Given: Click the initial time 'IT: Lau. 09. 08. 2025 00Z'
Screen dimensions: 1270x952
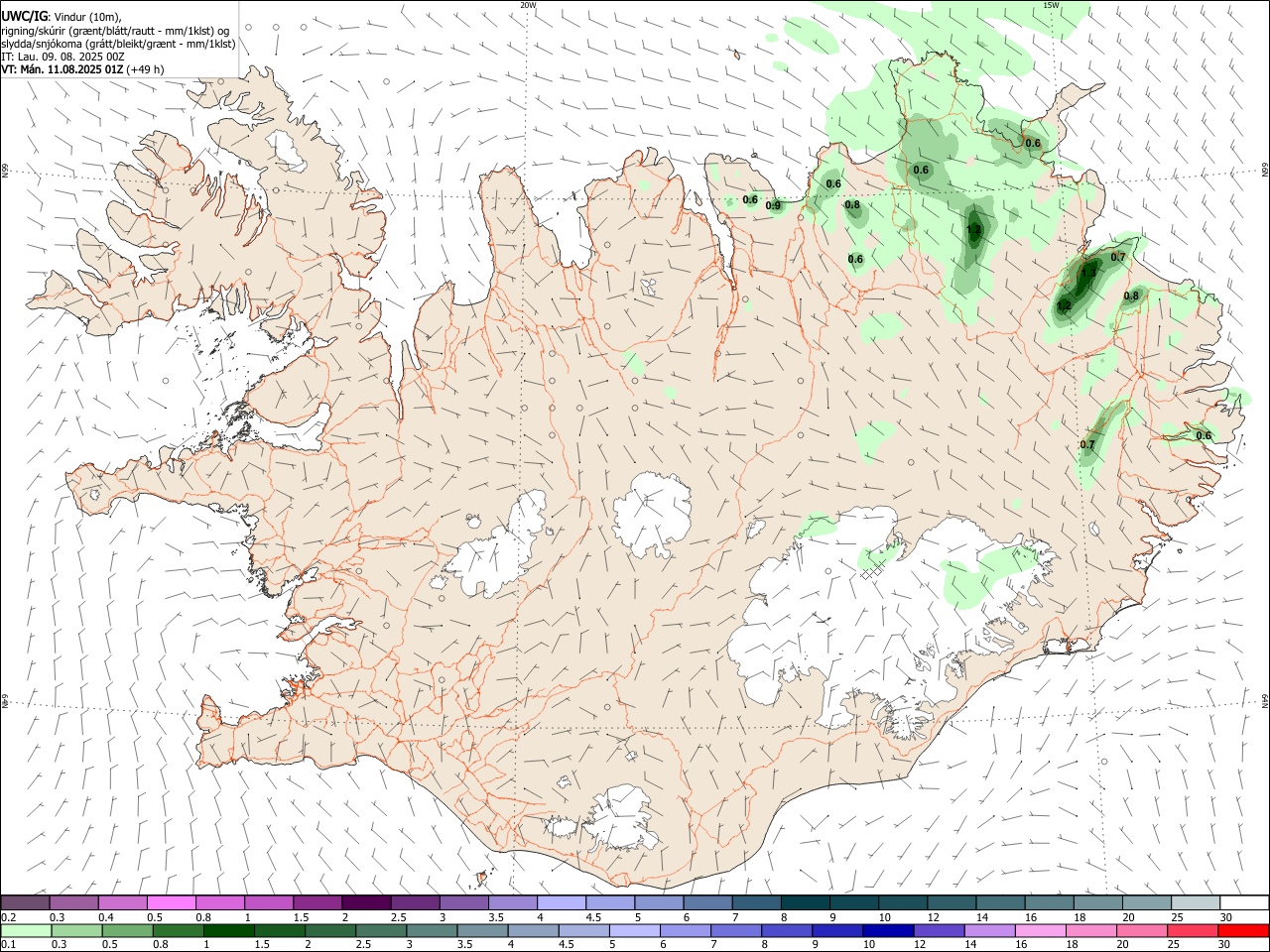Looking at the screenshot, I should (x=63, y=57).
